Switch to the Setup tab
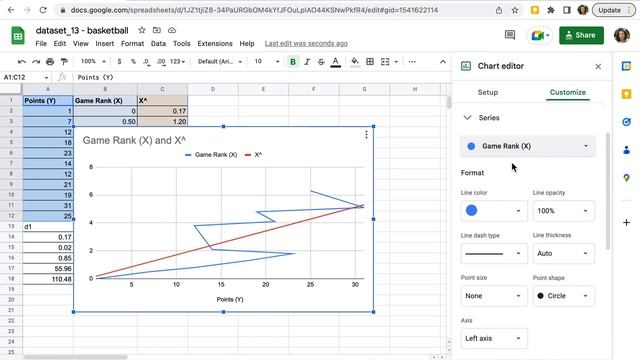640x360 pixels. [488, 92]
